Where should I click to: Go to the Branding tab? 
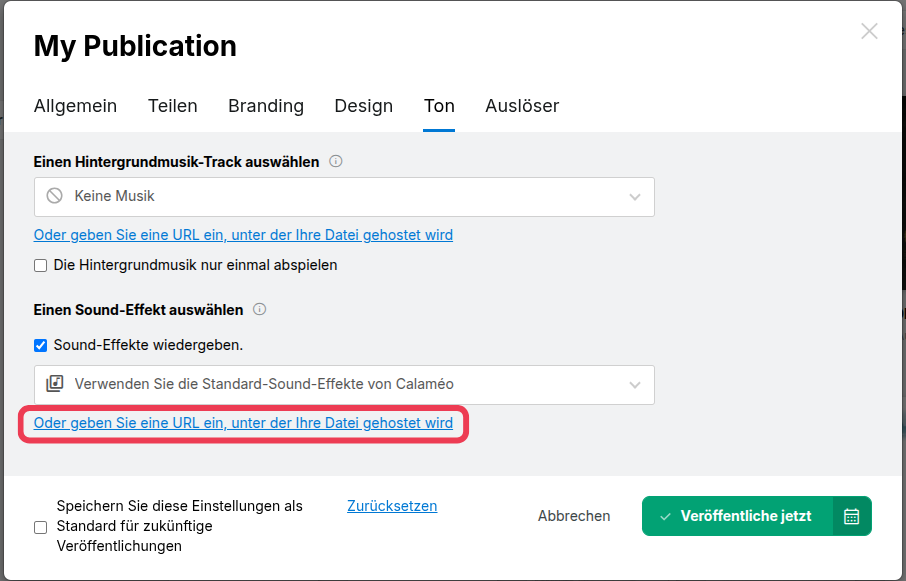pos(266,106)
